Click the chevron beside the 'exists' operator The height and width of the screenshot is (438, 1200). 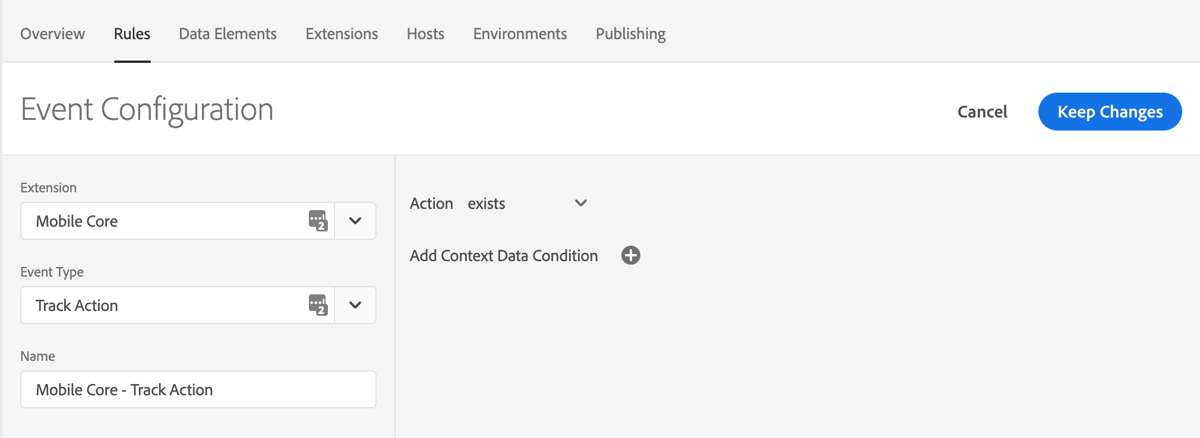pos(581,203)
